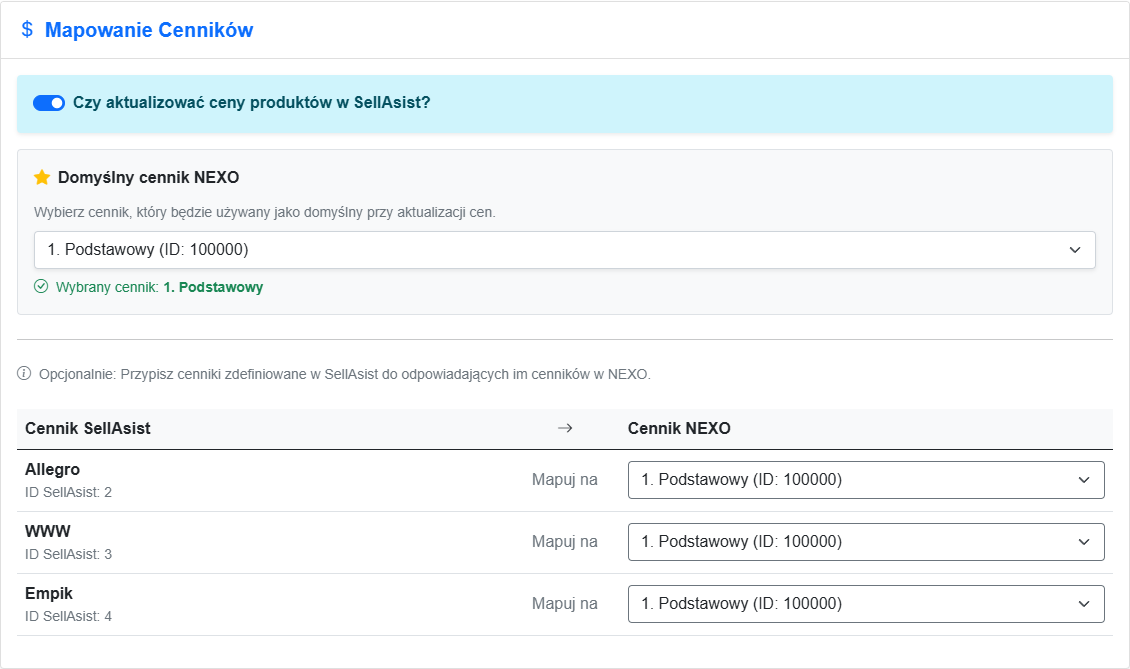Click 'Mapuj na' in the WWW row
1130x669 pixels.
click(x=564, y=542)
